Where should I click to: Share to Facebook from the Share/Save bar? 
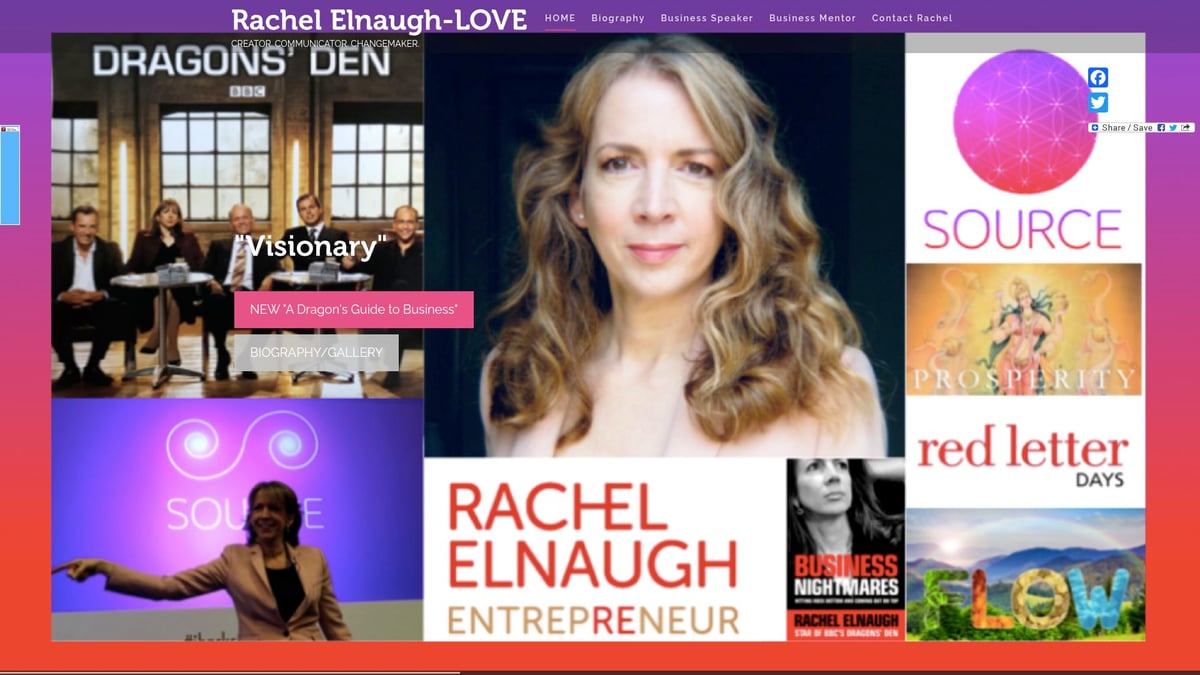pos(1161,128)
